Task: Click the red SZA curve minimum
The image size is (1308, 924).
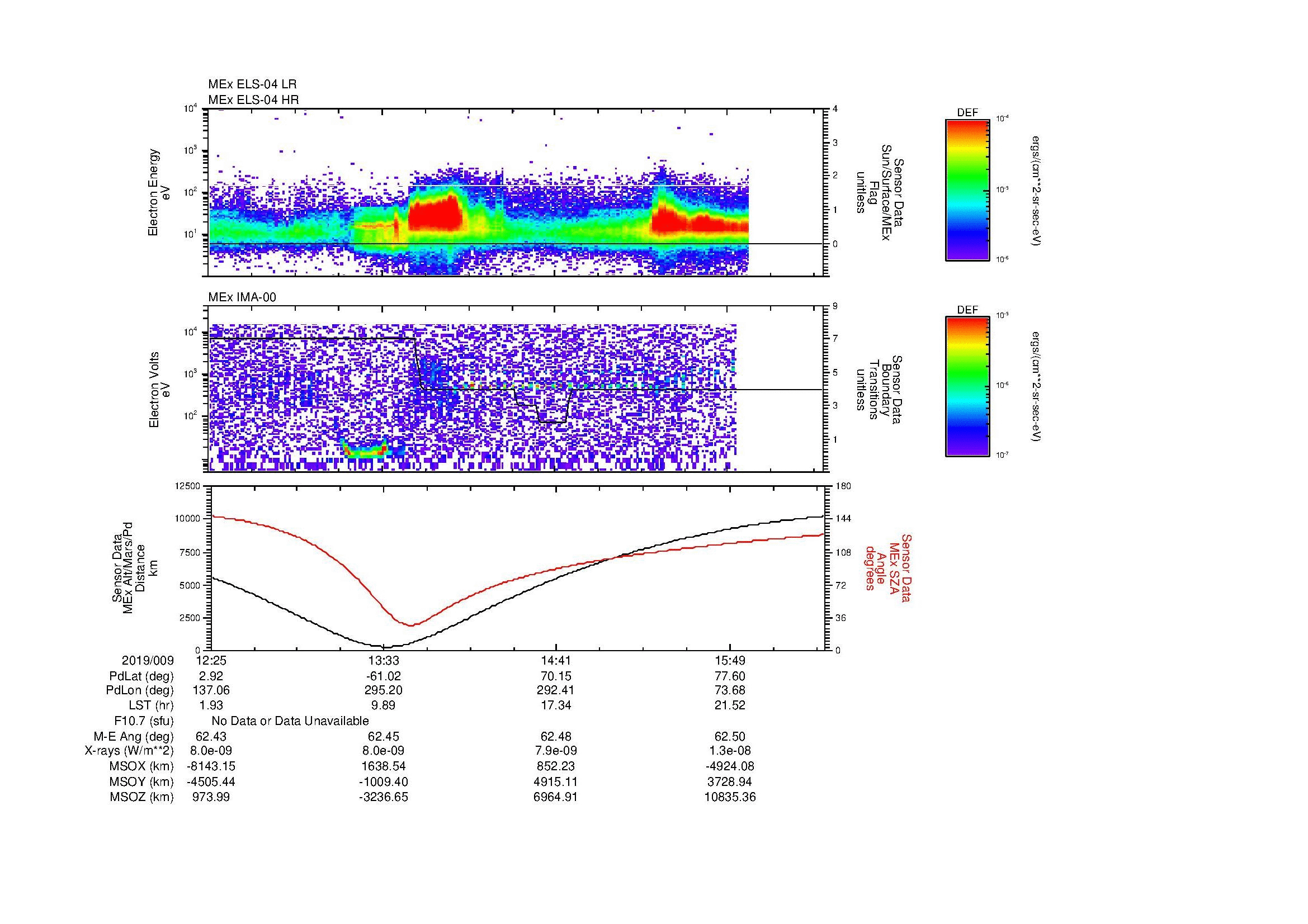Action: pyautogui.click(x=412, y=625)
